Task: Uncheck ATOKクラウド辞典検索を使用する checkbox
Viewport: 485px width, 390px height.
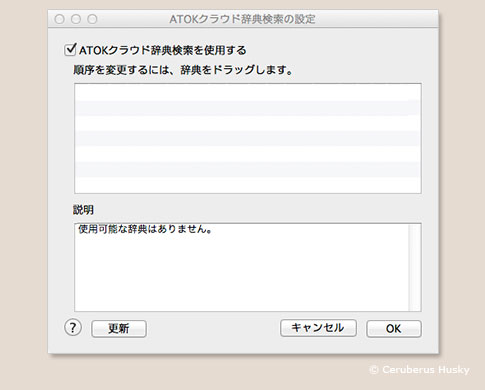Action: point(70,50)
